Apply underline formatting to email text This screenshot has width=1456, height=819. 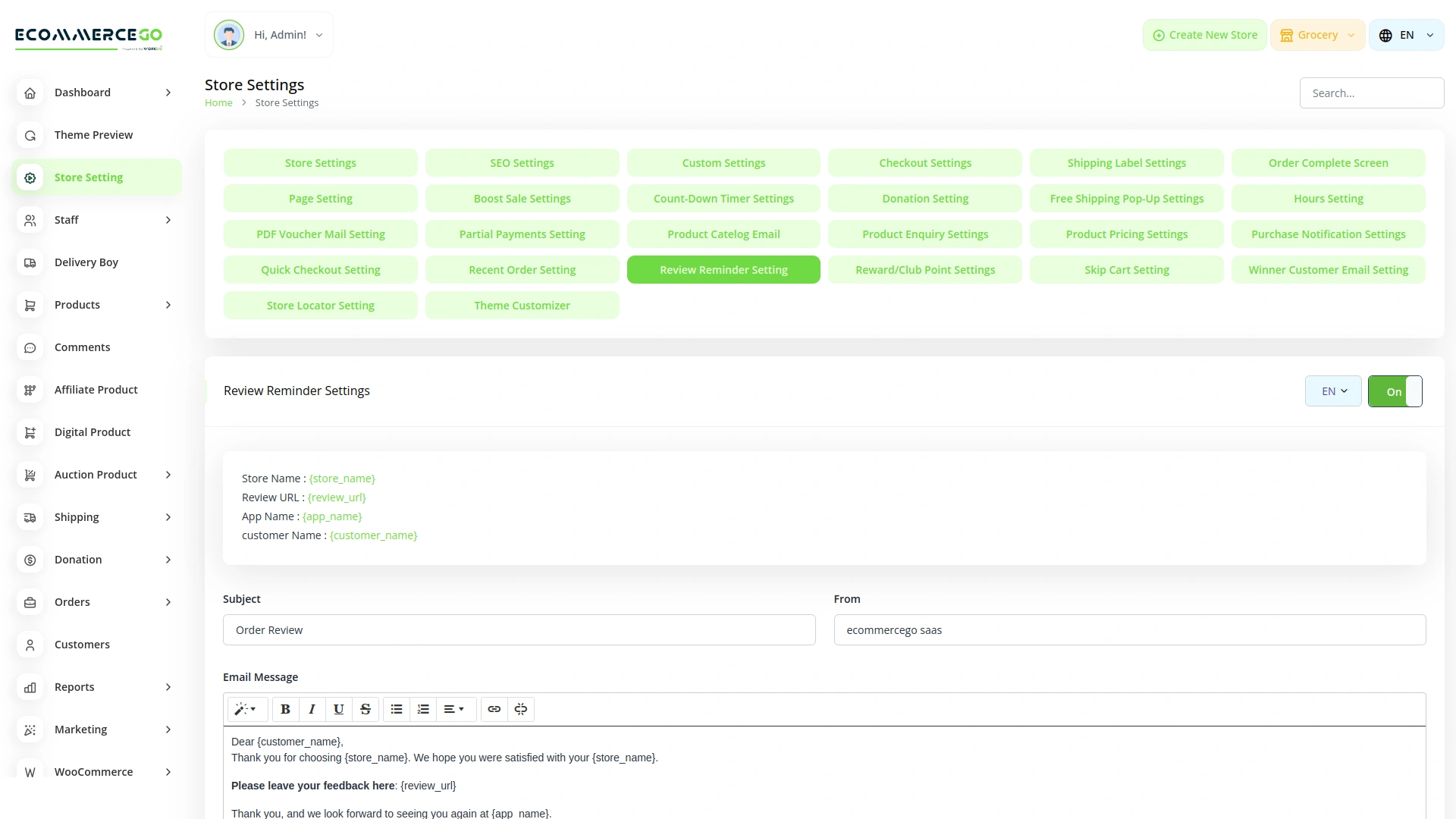[338, 709]
